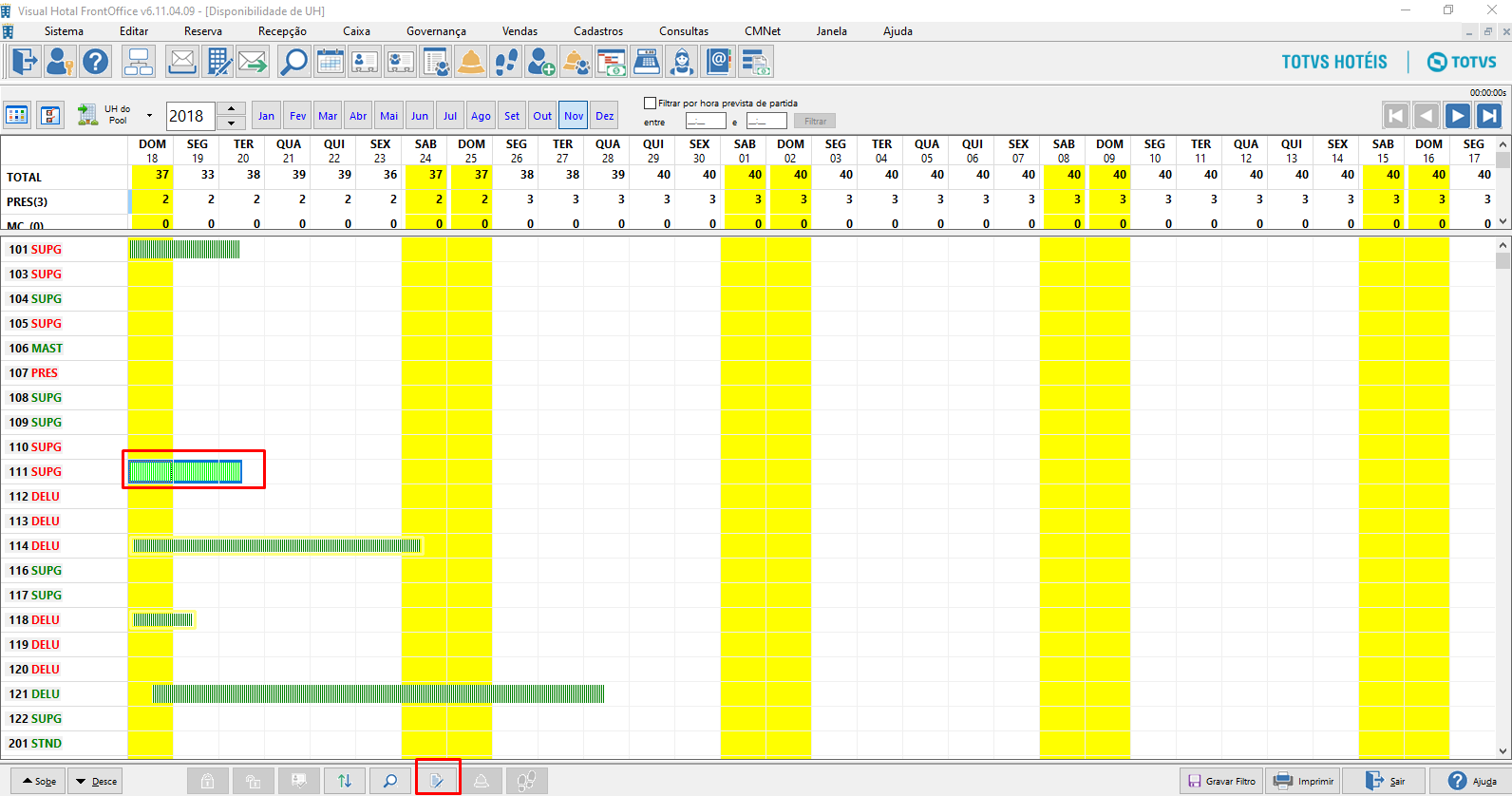Image resolution: width=1512 pixels, height=796 pixels.
Task: Click the second time field after 'e'
Action: coord(766,121)
